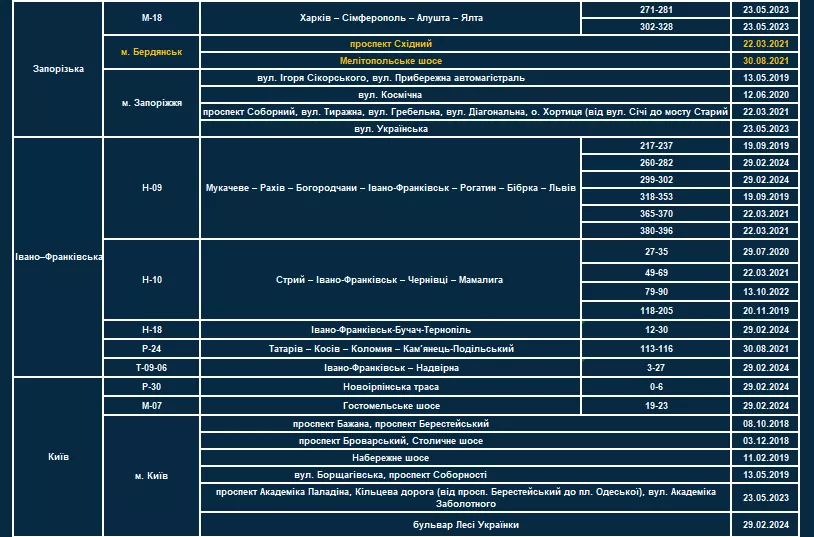
Task: Click the вул. Космічна street row
Action: coord(391,94)
